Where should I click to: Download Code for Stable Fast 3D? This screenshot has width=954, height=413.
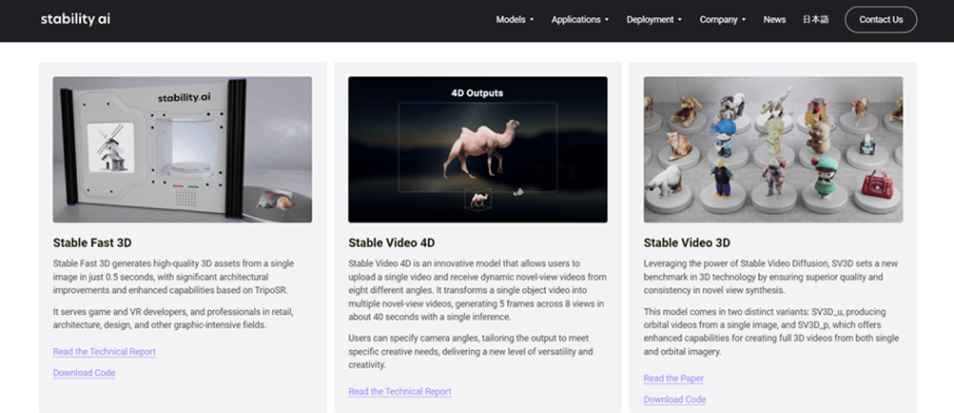tap(84, 373)
